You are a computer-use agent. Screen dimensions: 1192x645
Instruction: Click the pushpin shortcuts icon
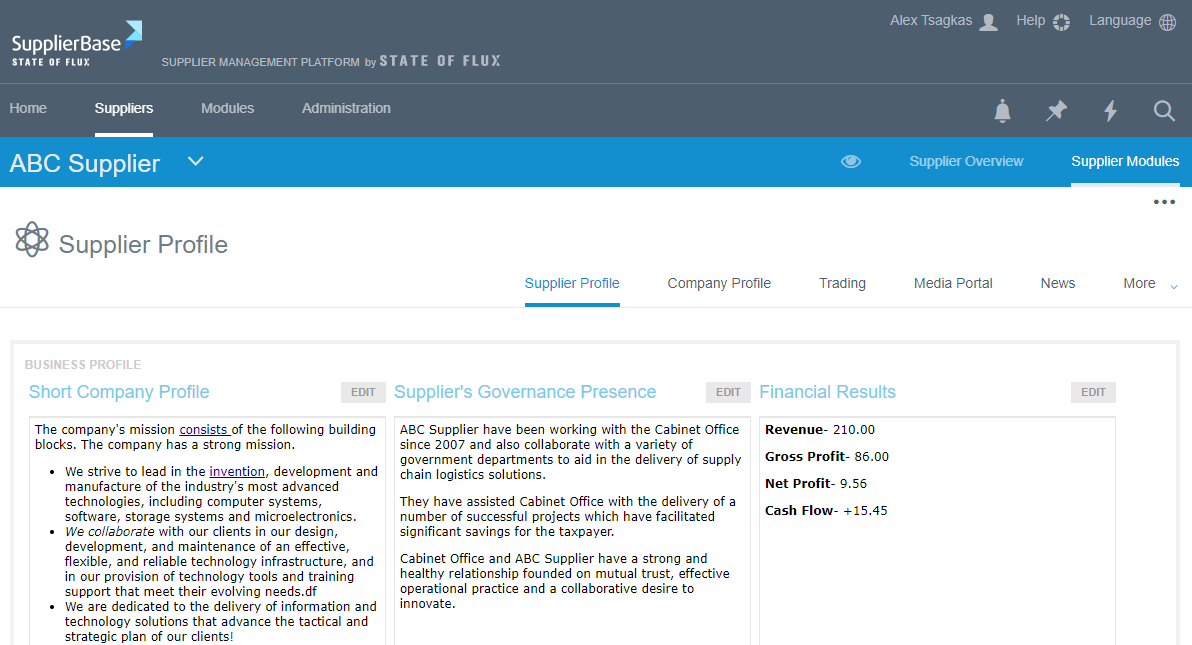tap(1056, 111)
